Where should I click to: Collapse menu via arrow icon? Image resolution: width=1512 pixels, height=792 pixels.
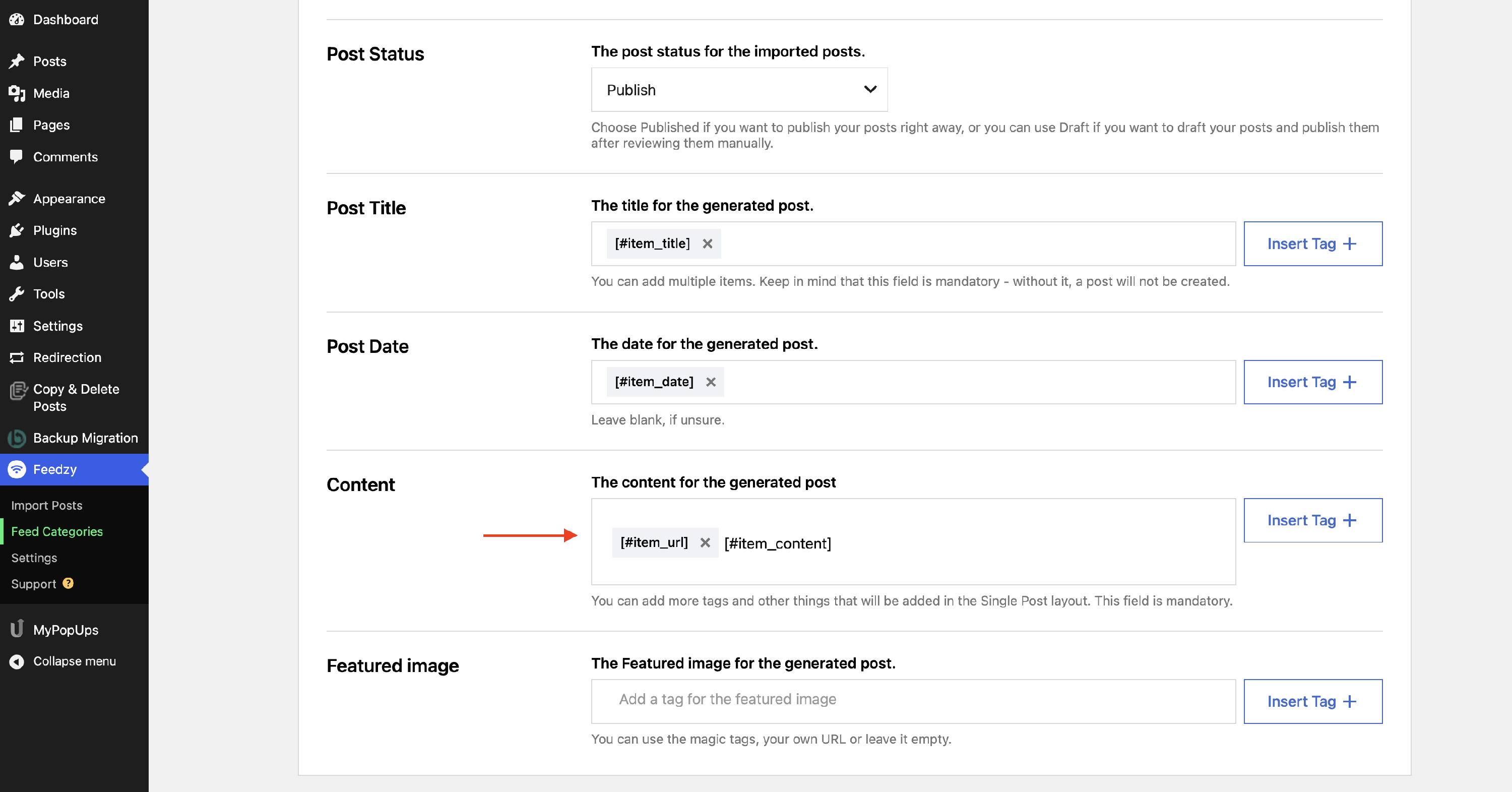17,661
